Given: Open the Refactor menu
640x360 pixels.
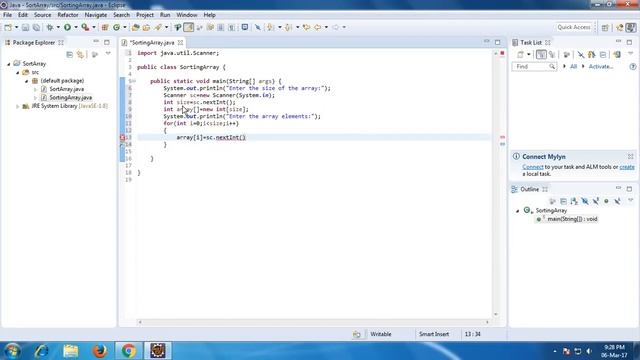Looking at the screenshot, I should pos(68,15).
